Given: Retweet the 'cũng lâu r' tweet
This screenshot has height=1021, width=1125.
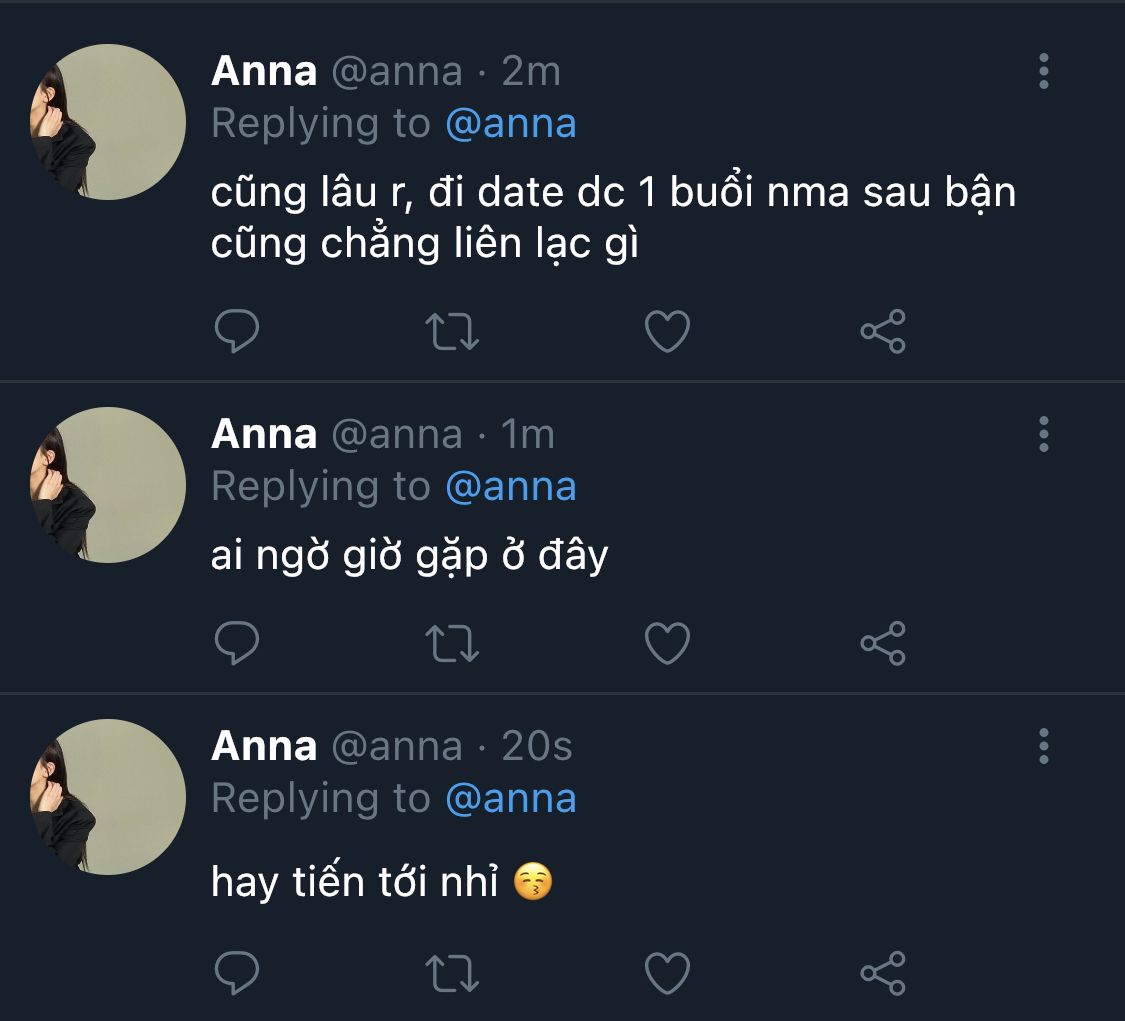Looking at the screenshot, I should (x=453, y=332).
